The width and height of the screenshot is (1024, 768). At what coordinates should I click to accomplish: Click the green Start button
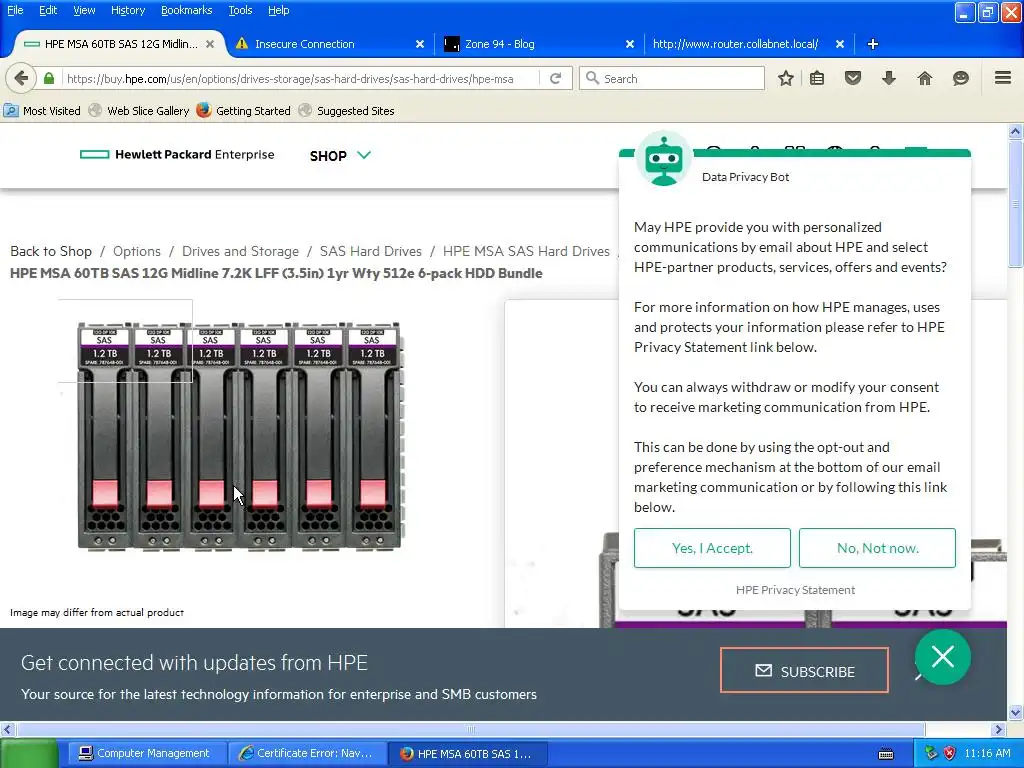click(x=29, y=754)
